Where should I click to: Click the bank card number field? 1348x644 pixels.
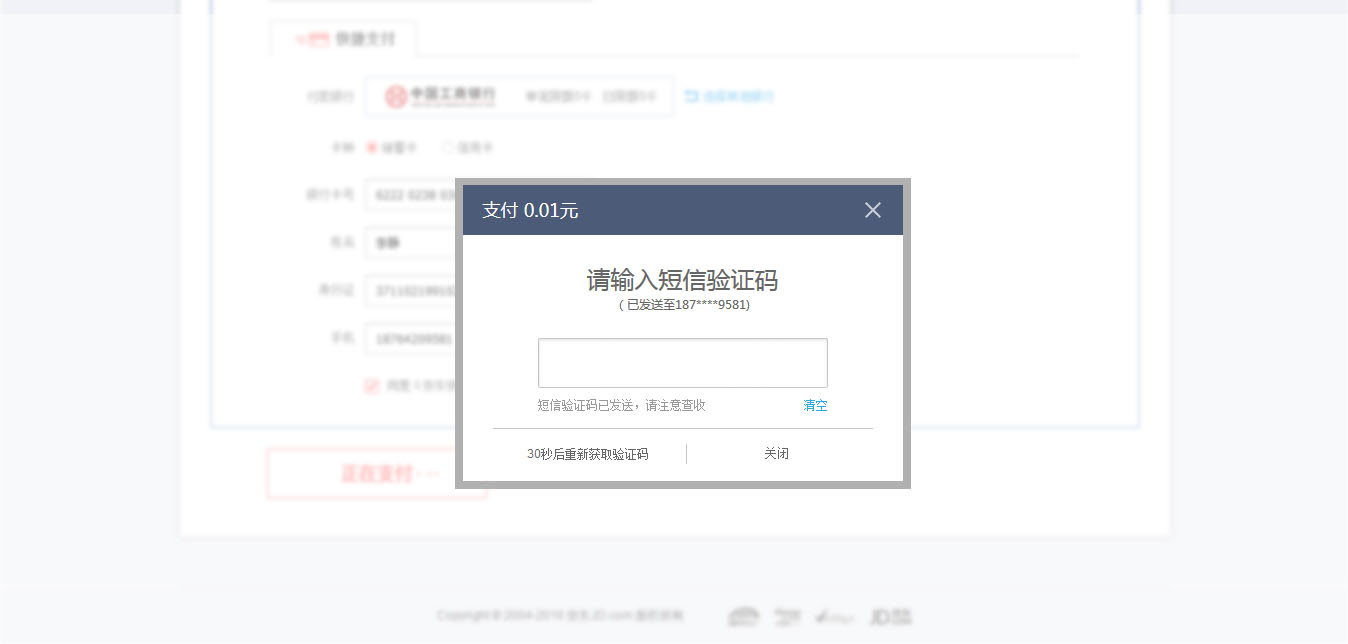click(410, 195)
